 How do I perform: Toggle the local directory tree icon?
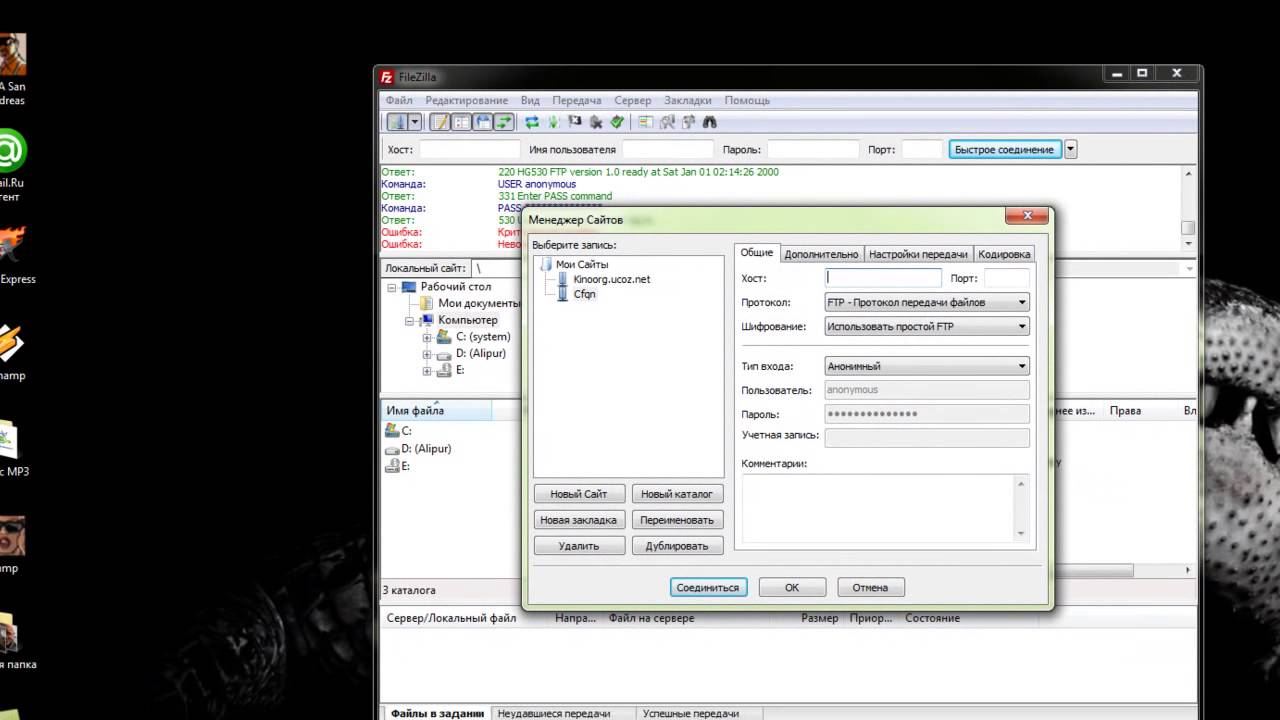tap(461, 122)
